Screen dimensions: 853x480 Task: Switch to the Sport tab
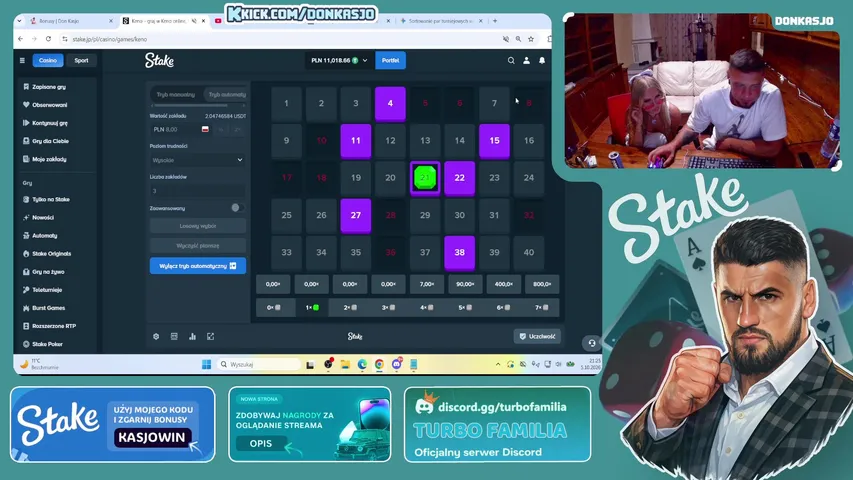pos(81,60)
